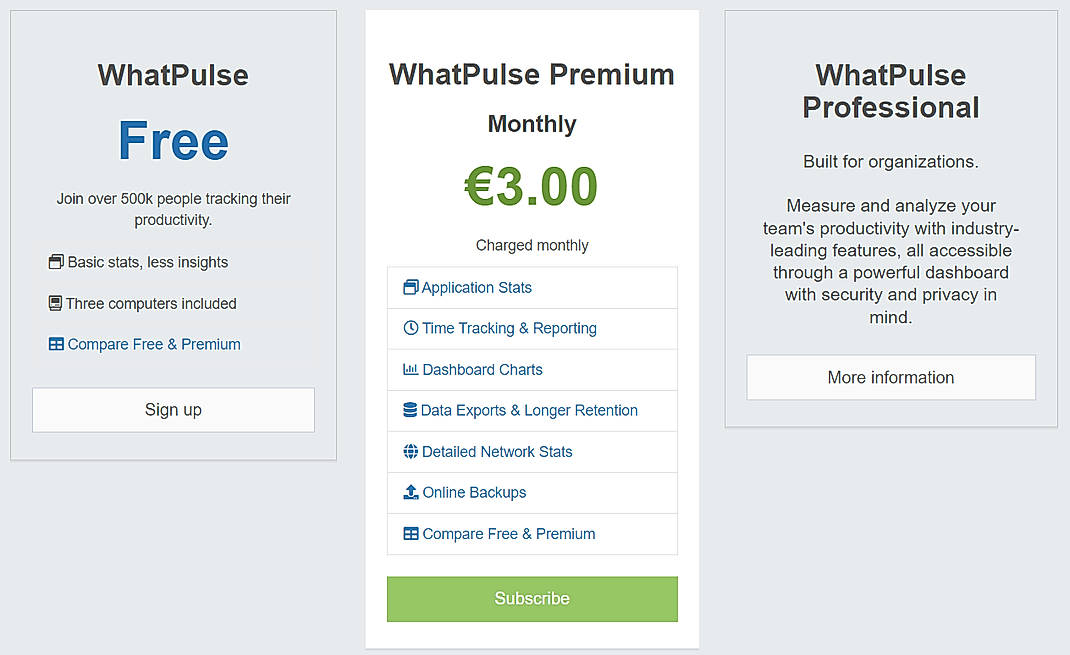
Task: Open Compare Free & Premium under the Free plan
Action: point(152,344)
